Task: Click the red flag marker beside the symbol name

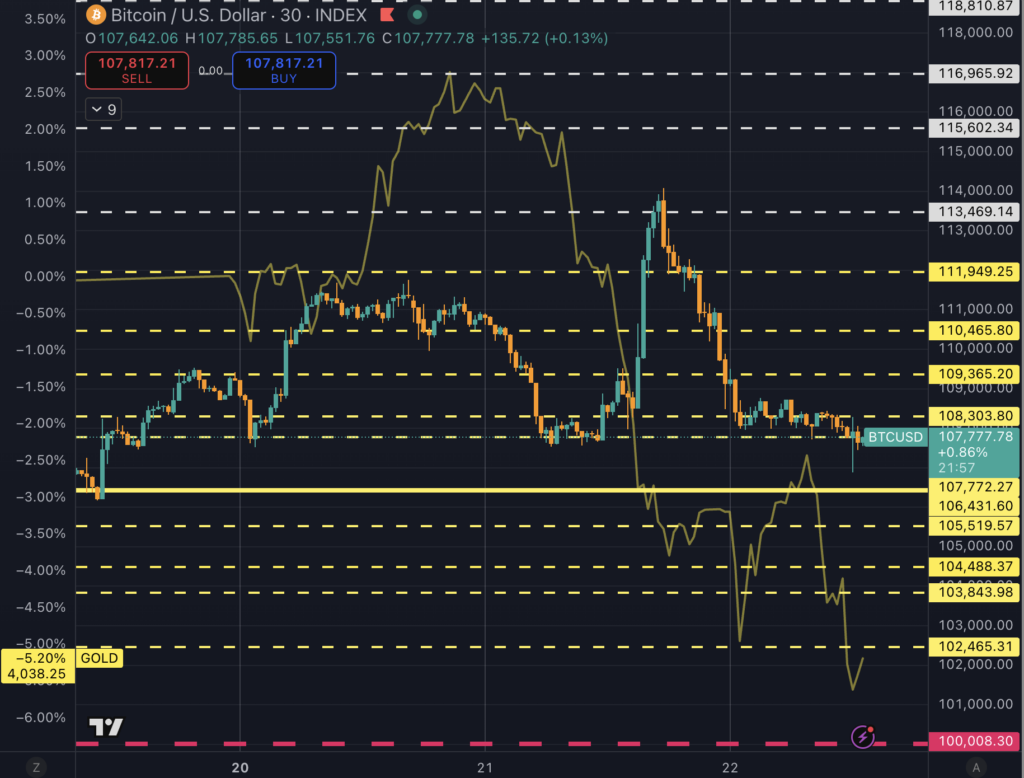Action: pos(385,15)
